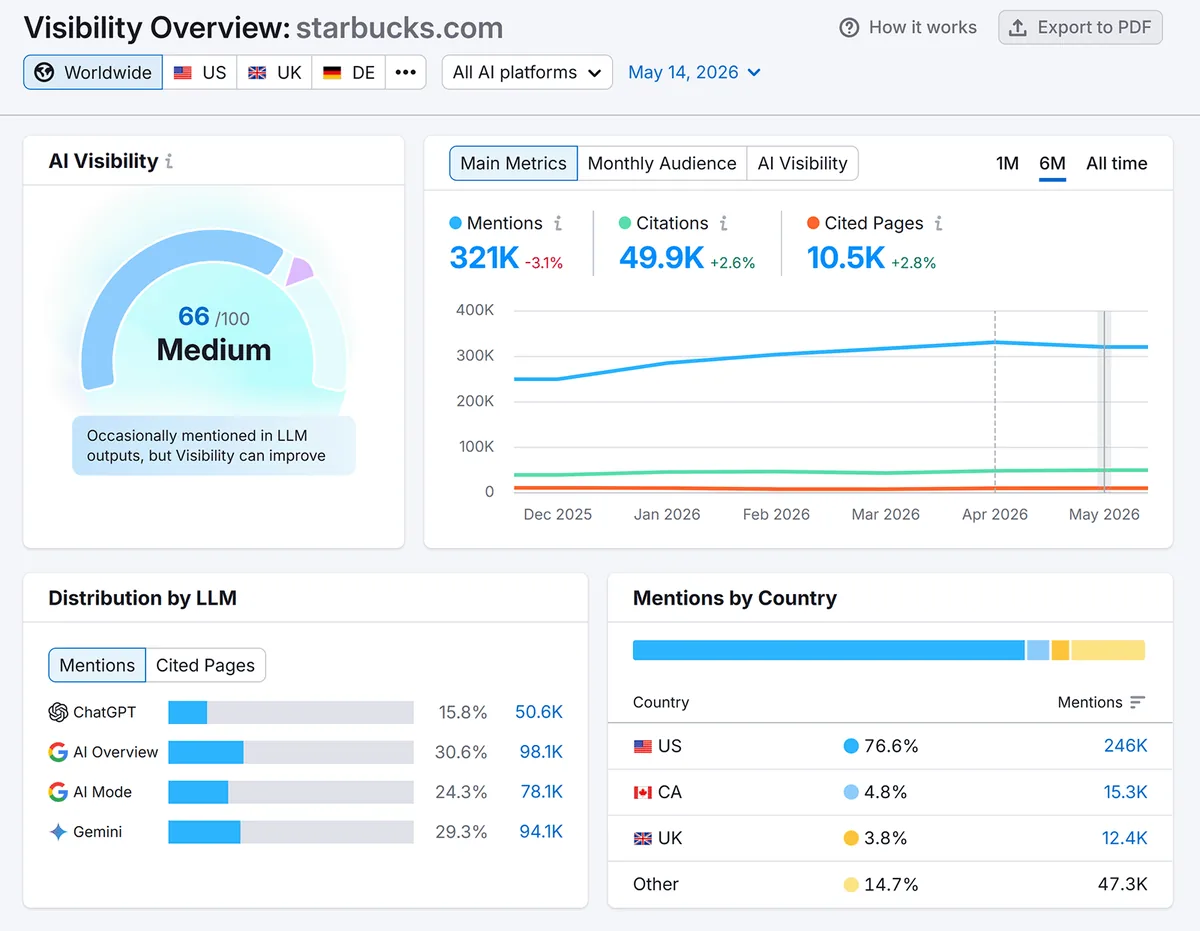
Task: Click the Cited Pages metric info icon
Action: (x=938, y=223)
